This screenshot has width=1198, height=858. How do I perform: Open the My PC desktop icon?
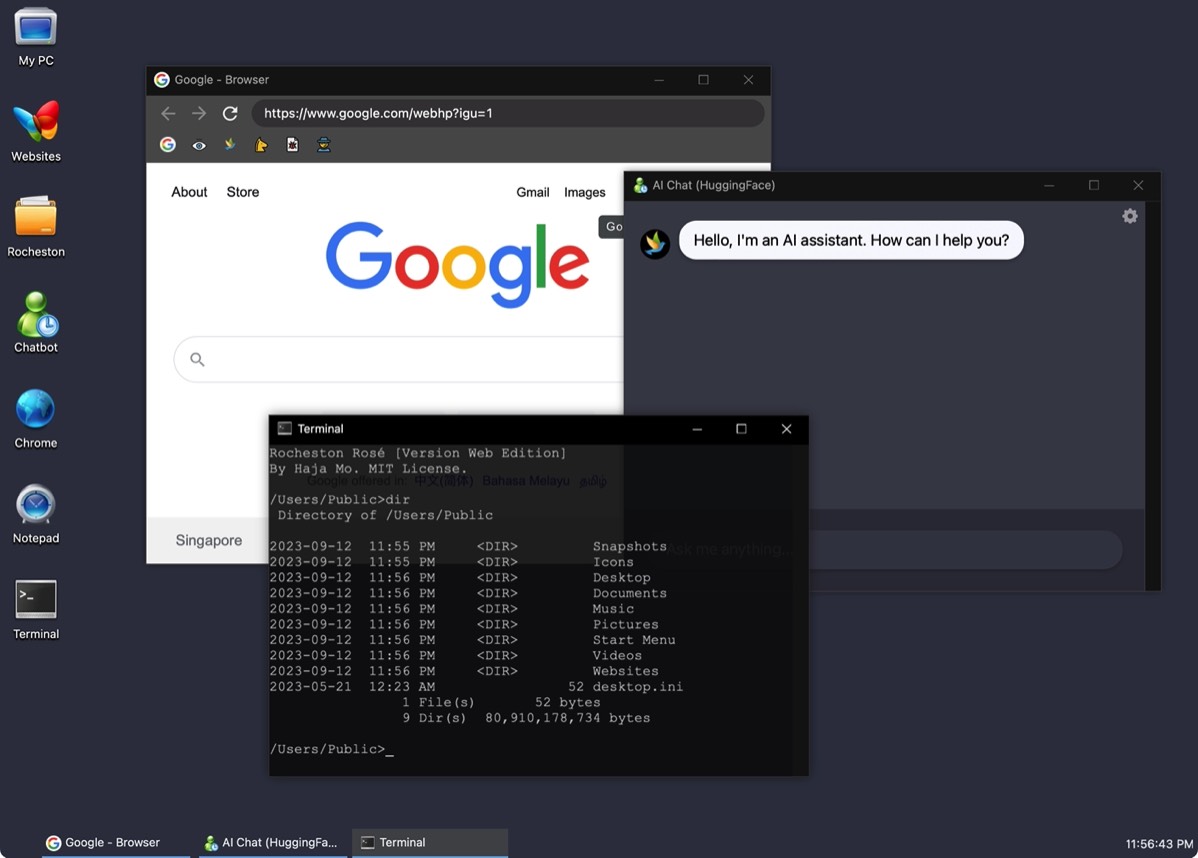(36, 37)
